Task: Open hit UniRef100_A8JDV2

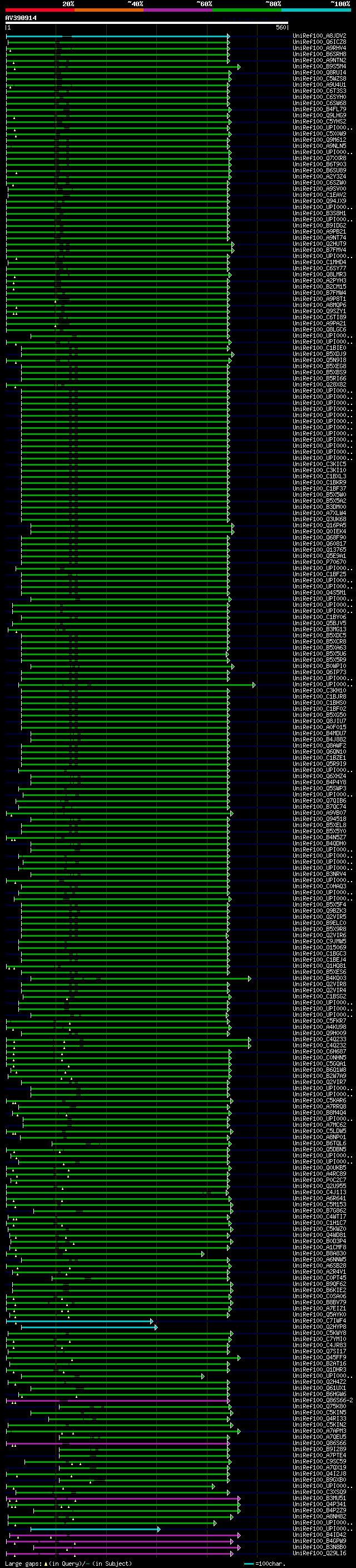Action: [x=319, y=36]
